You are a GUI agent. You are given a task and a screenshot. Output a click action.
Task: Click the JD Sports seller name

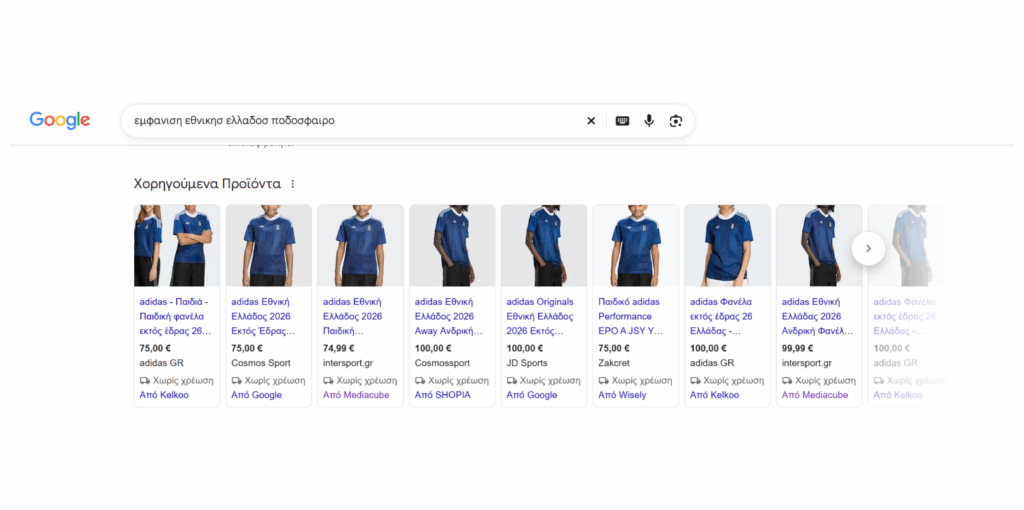tap(527, 363)
